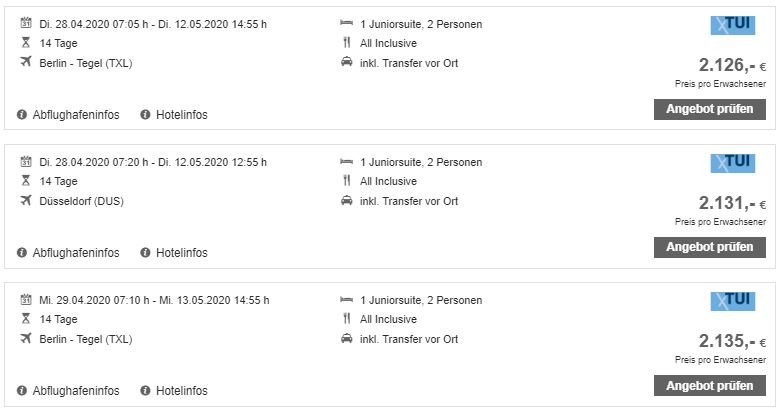
Task: Click the TUI logo on the 2.131 € offer
Action: 733,163
